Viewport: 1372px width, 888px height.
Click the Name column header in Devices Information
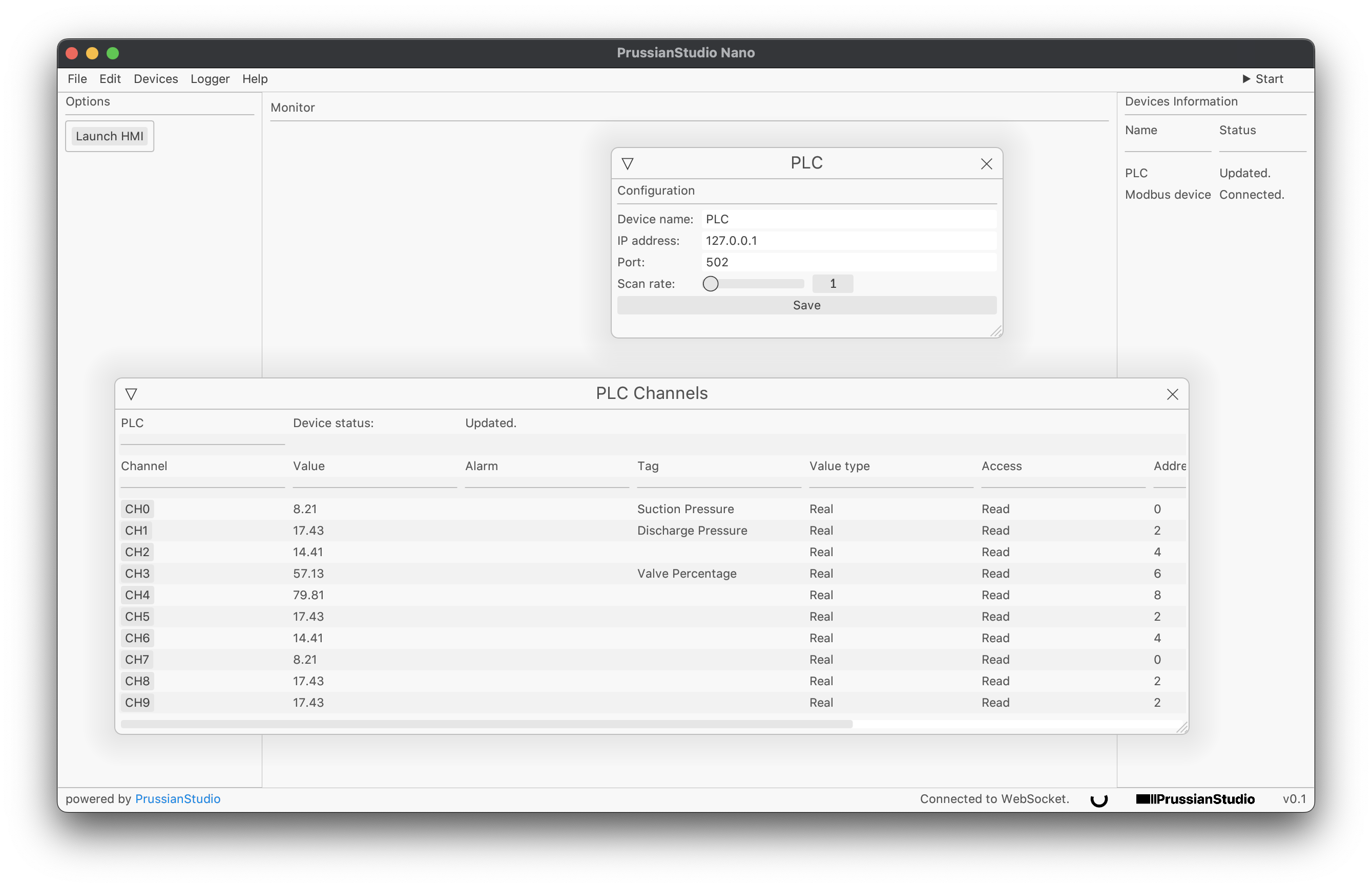coord(1141,130)
